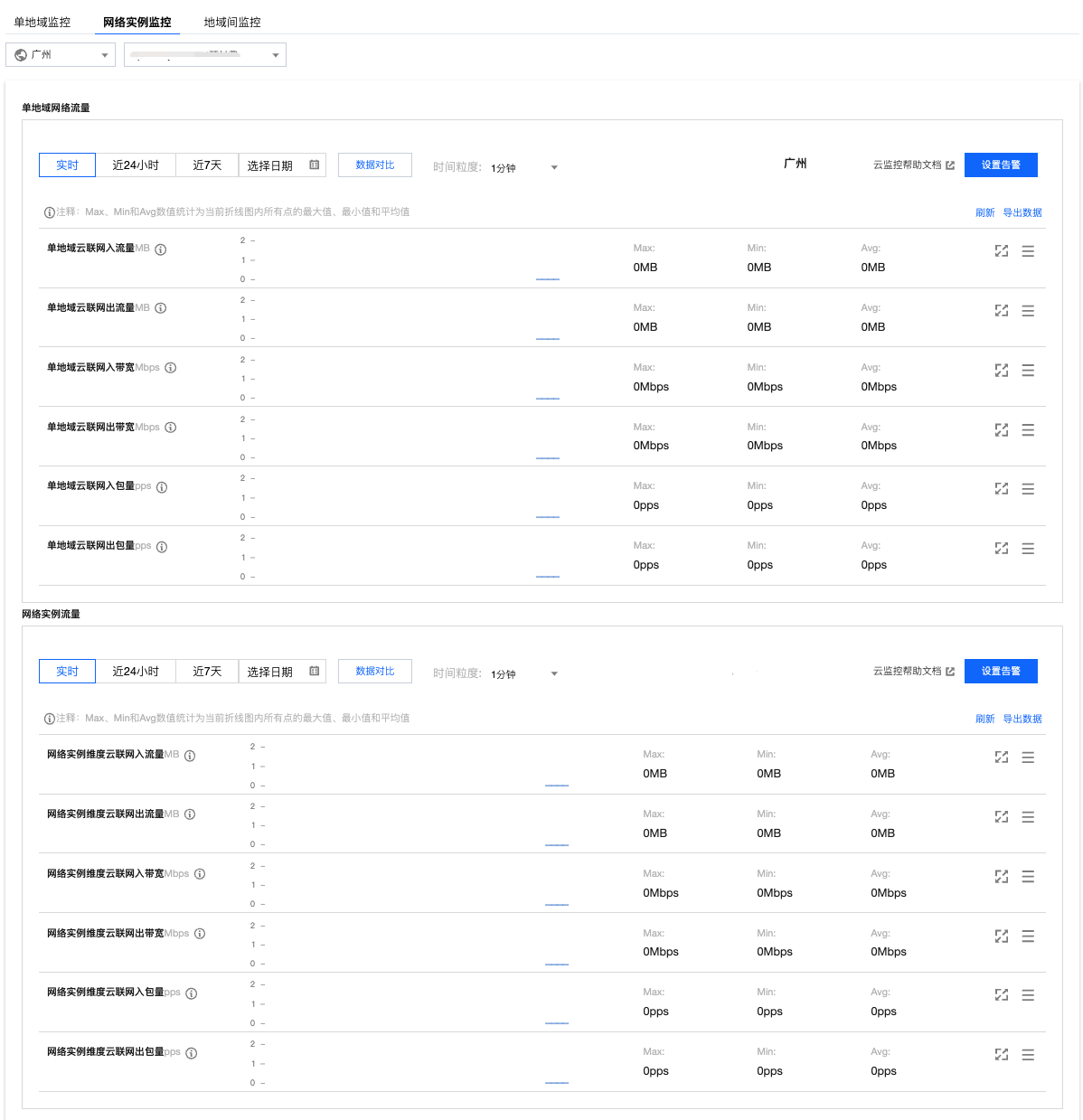
Task: Show info tooltip for 单地域云联网入流量
Action: pyautogui.click(x=161, y=249)
